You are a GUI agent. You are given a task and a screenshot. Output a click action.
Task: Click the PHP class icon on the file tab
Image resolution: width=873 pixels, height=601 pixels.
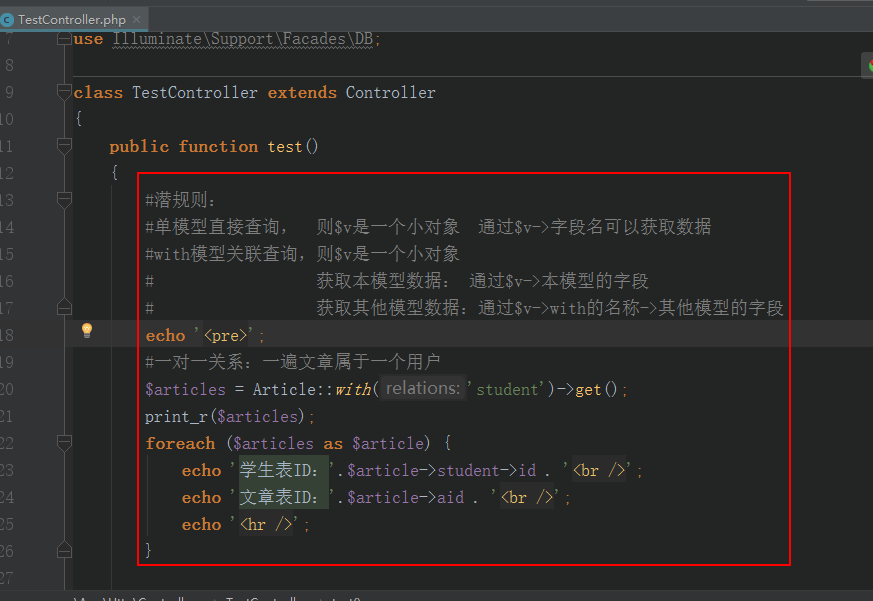[x=8, y=19]
